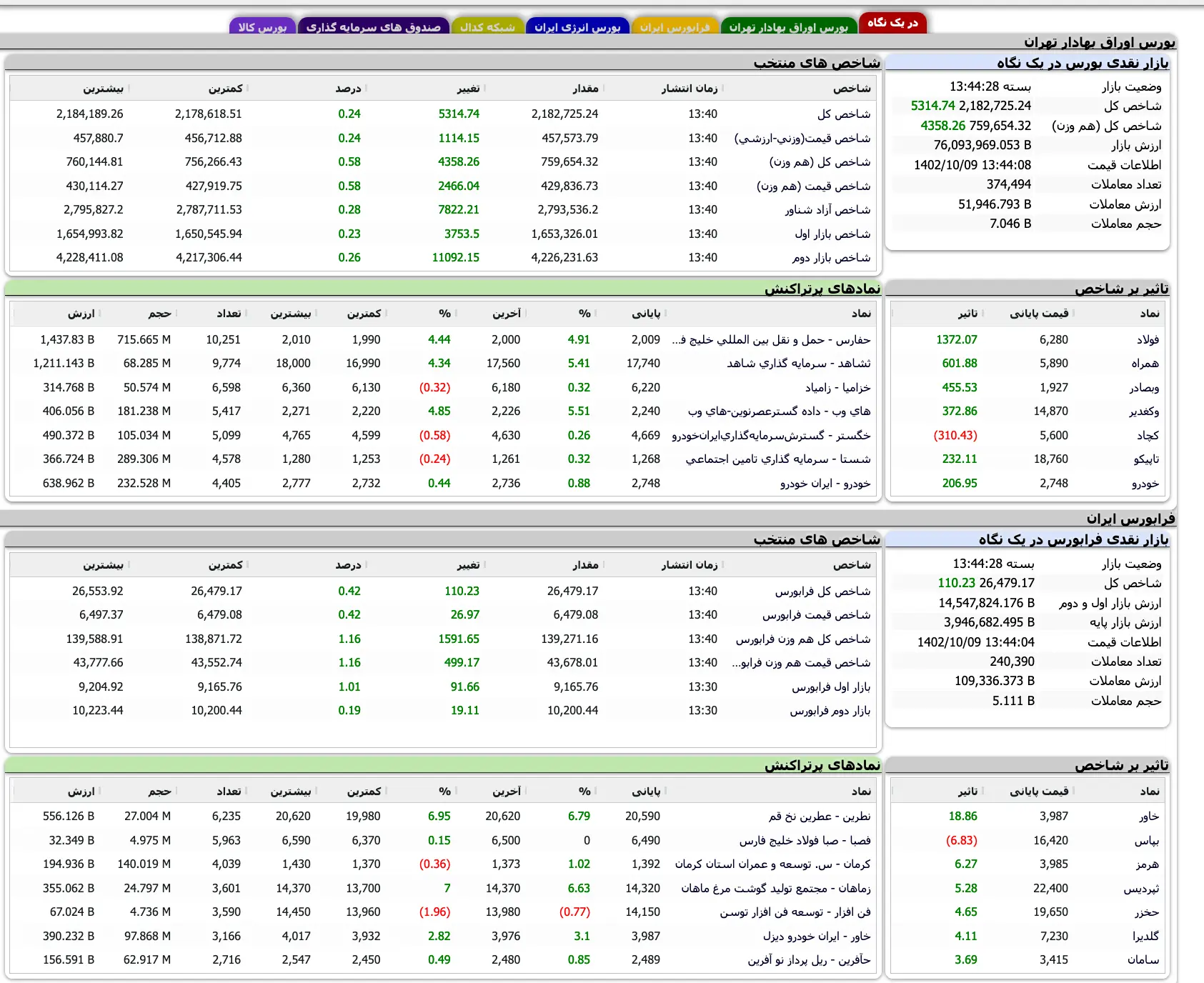Click شاخص کل فرابورس index name
This screenshot has width=1204, height=983.
823,592
